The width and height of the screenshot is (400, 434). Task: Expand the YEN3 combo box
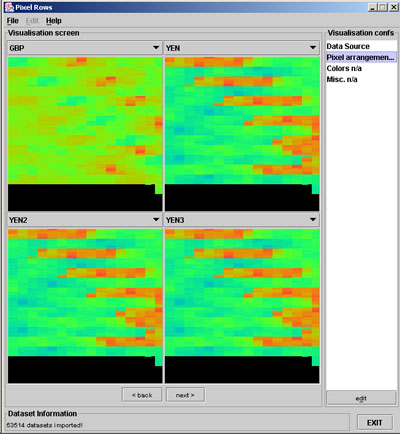[x=242, y=220]
